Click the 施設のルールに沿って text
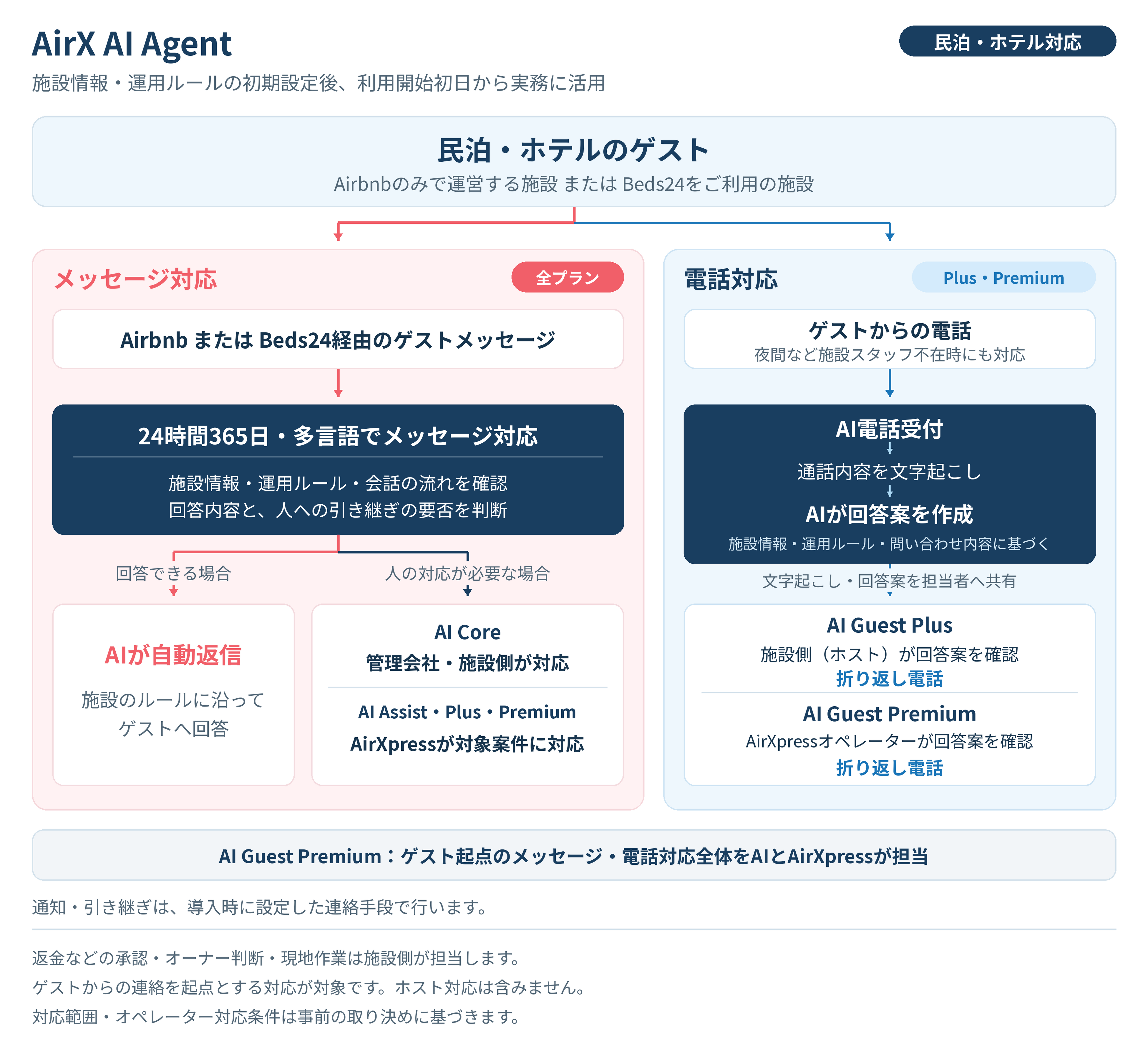This screenshot has height=1059, width=1148. [x=173, y=700]
